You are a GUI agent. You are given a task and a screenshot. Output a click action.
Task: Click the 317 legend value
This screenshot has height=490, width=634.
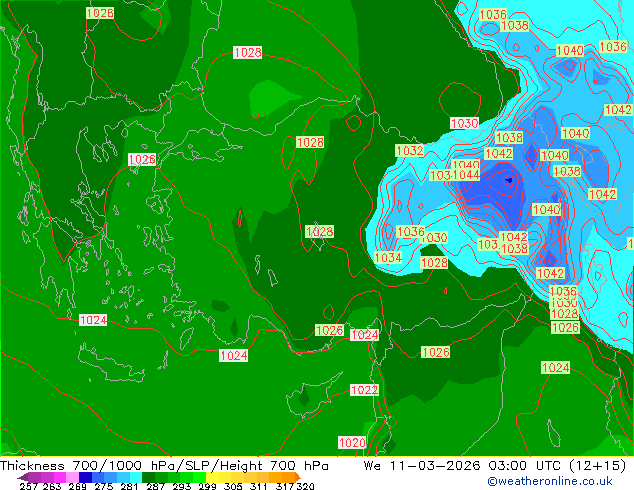point(285,486)
